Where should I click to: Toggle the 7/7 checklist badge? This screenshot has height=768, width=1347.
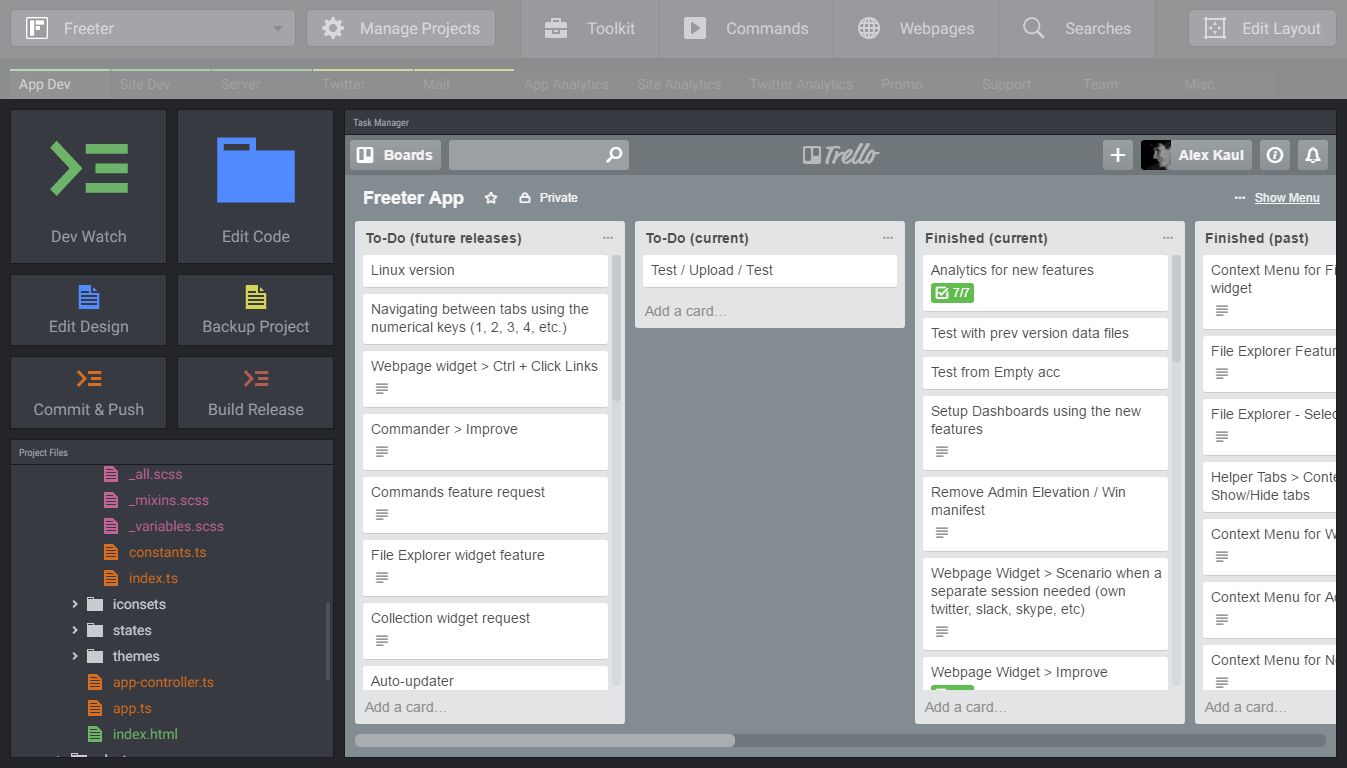point(952,293)
